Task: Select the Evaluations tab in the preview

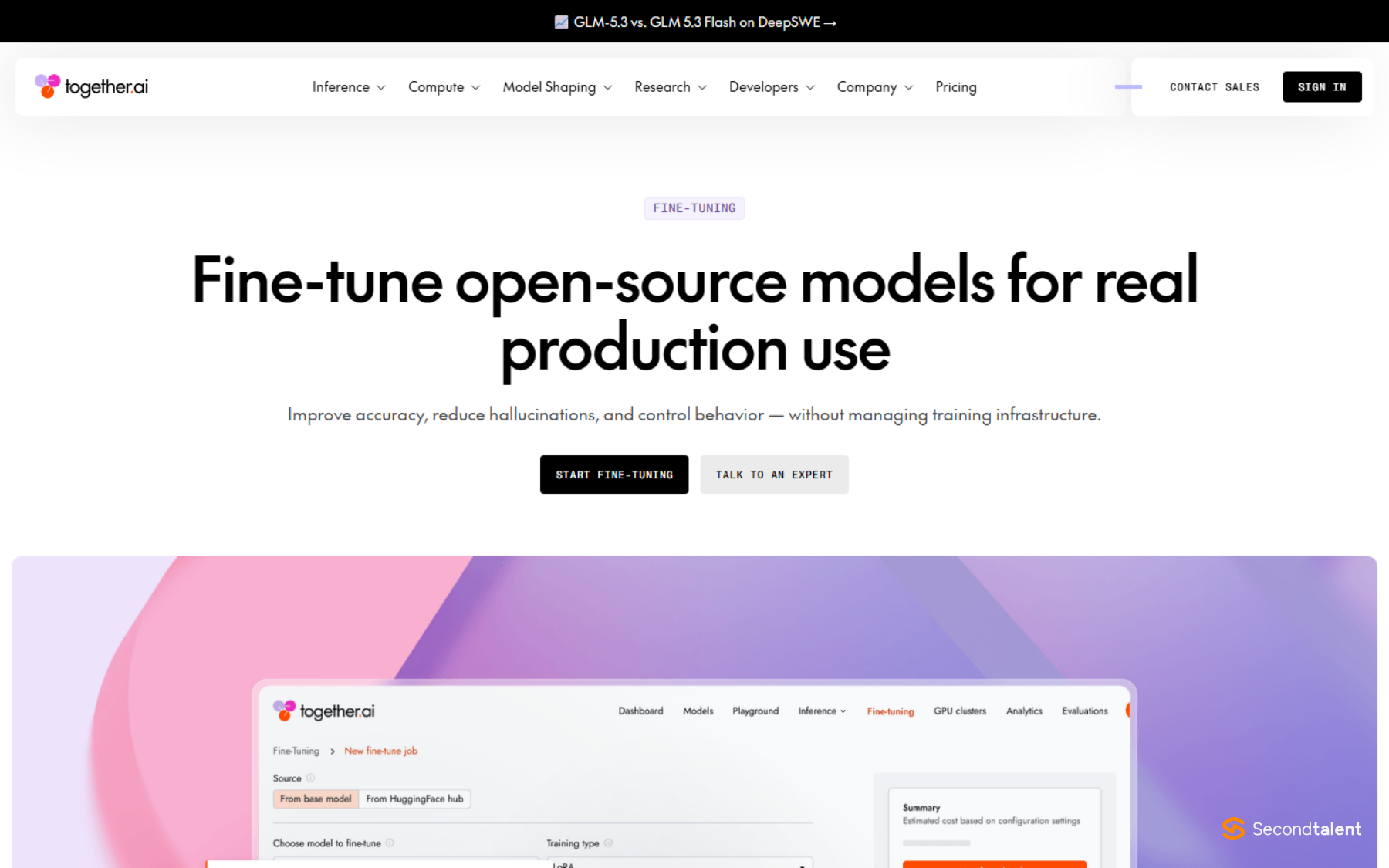Action: (1085, 711)
